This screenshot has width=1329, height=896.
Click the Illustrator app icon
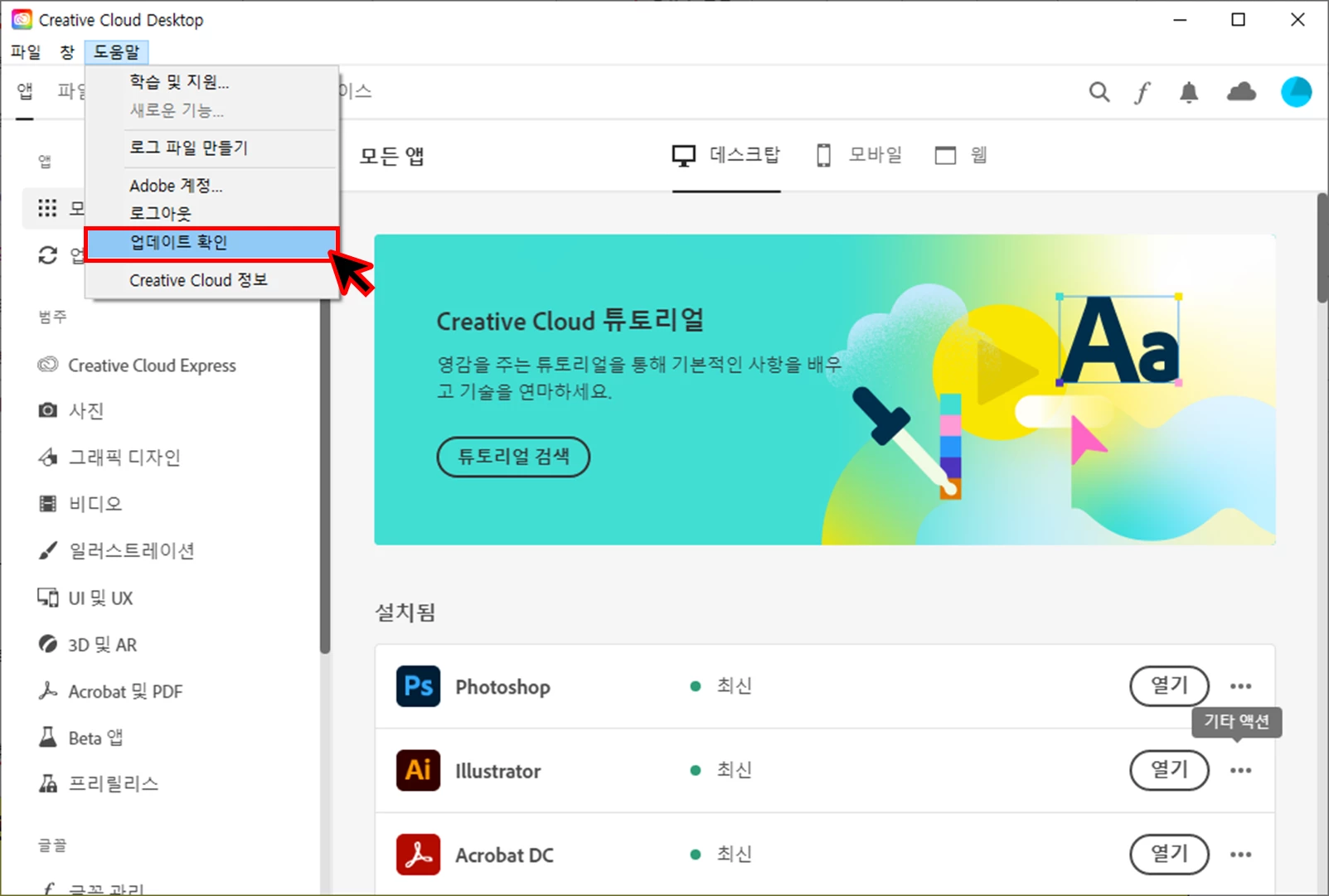tap(418, 770)
